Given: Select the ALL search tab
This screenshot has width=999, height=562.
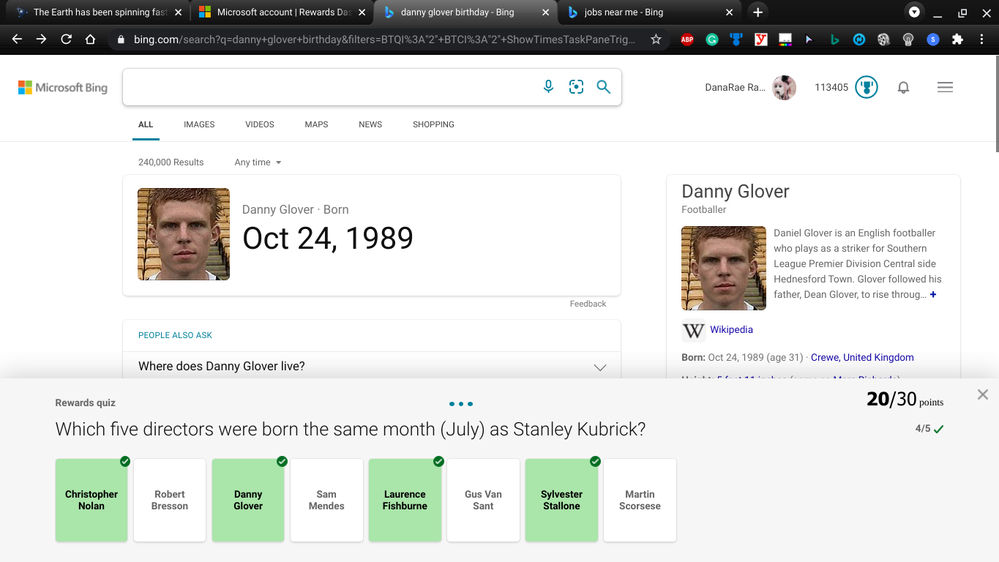Looking at the screenshot, I should click(x=145, y=124).
